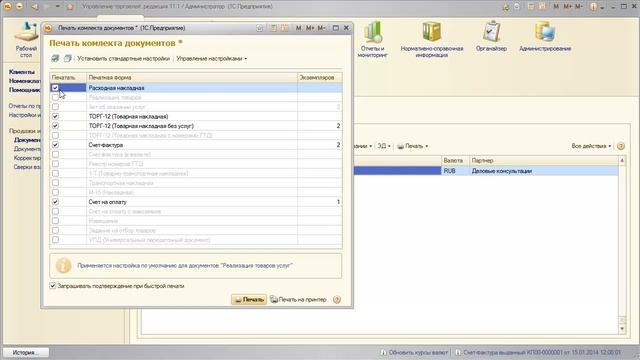Expand the Управление настройками dropdown
This screenshot has width=640, height=360.
211,59
